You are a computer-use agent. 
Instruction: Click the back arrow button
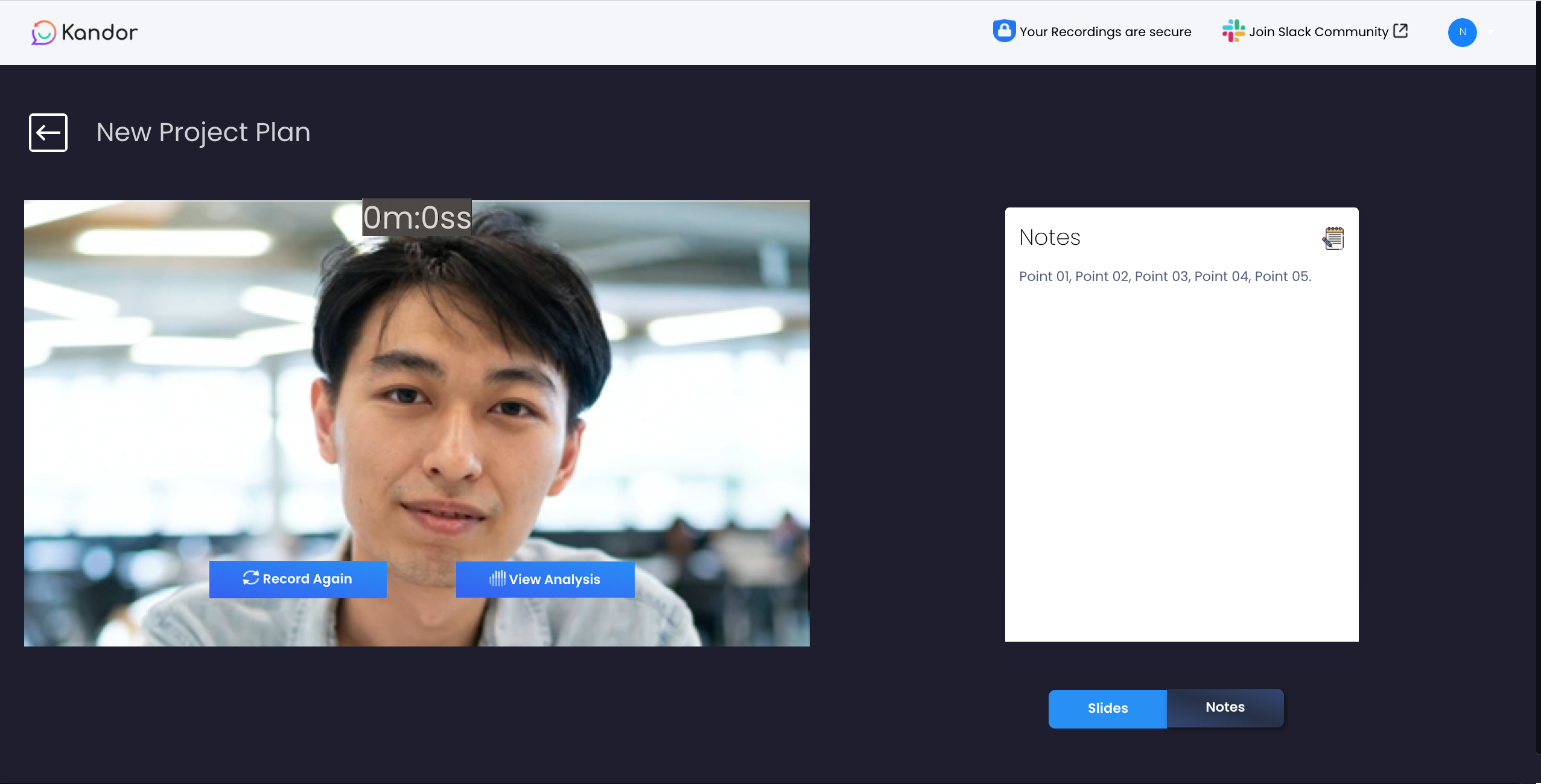tap(48, 133)
